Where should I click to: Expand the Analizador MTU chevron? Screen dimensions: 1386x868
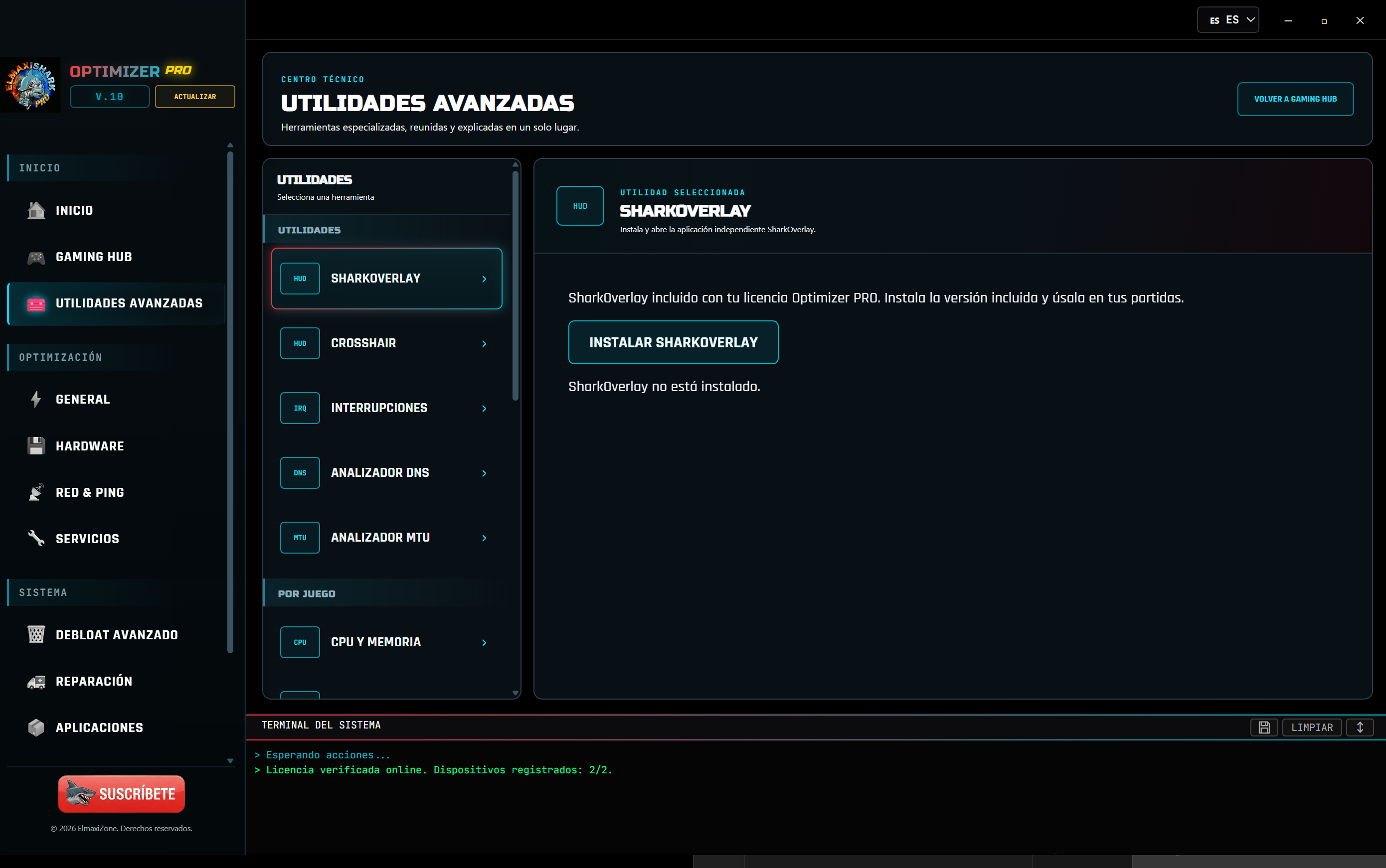[484, 539]
